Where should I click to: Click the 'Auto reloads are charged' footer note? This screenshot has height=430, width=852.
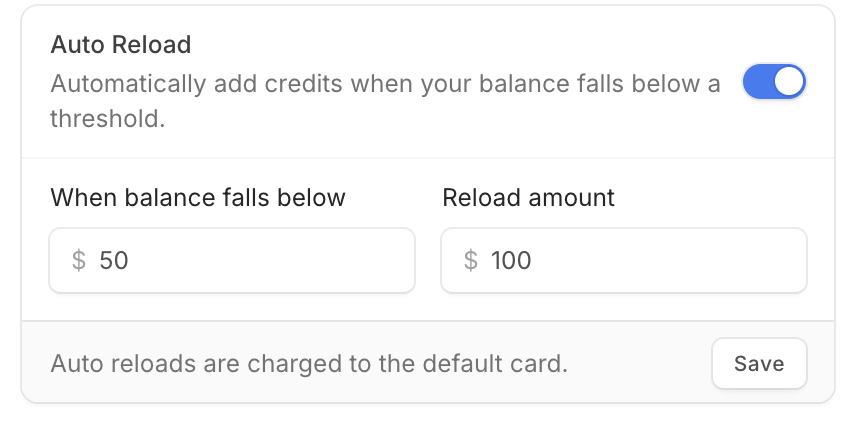309,364
